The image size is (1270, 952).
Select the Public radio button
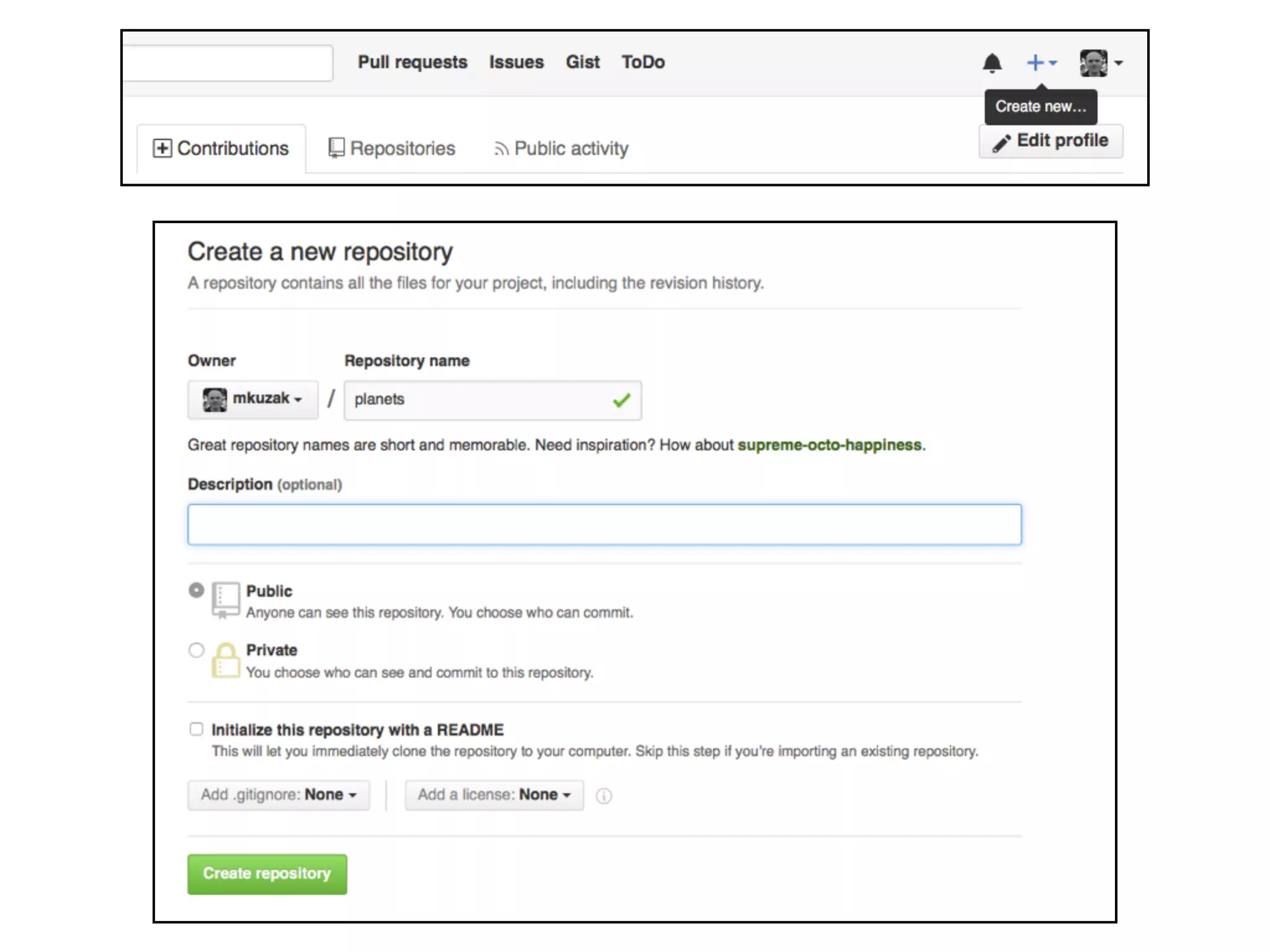197,590
